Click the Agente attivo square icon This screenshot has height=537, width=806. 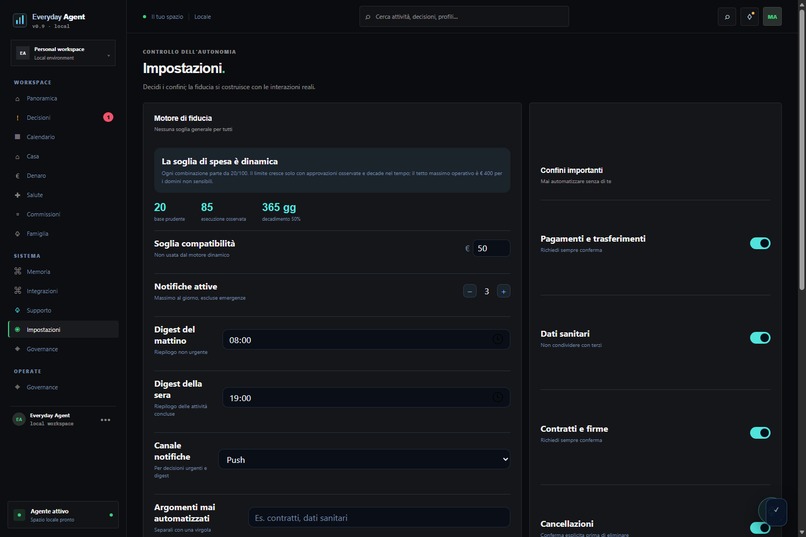coord(20,515)
